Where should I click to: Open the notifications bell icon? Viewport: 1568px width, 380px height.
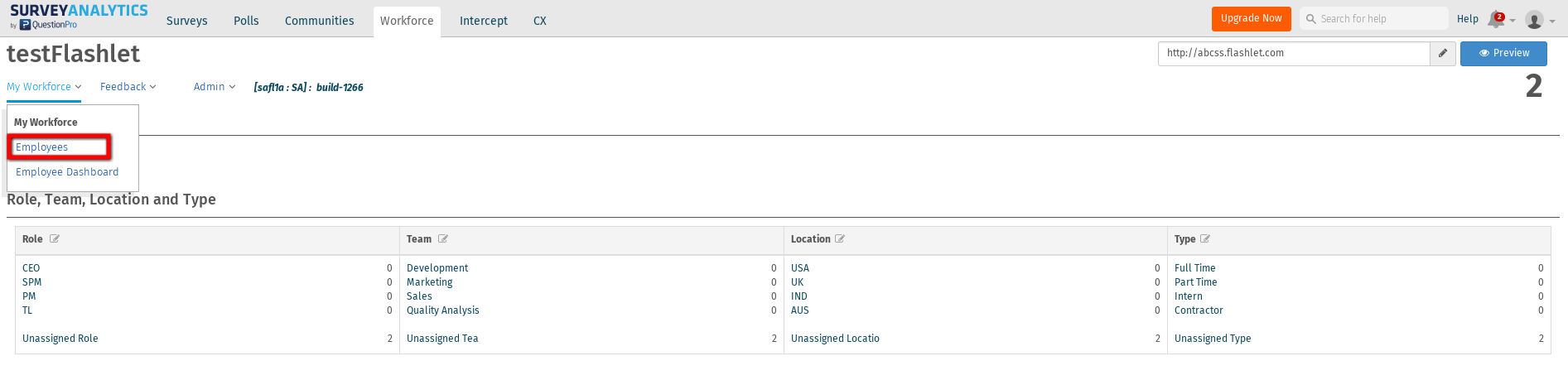[x=1496, y=20]
